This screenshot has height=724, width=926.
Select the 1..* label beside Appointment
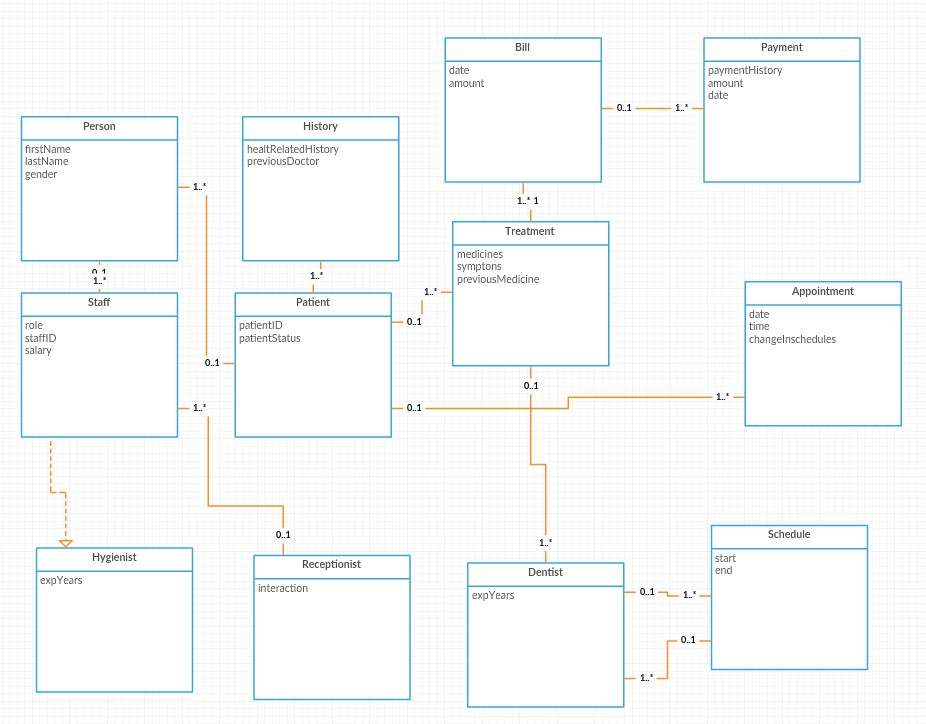pyautogui.click(x=721, y=396)
